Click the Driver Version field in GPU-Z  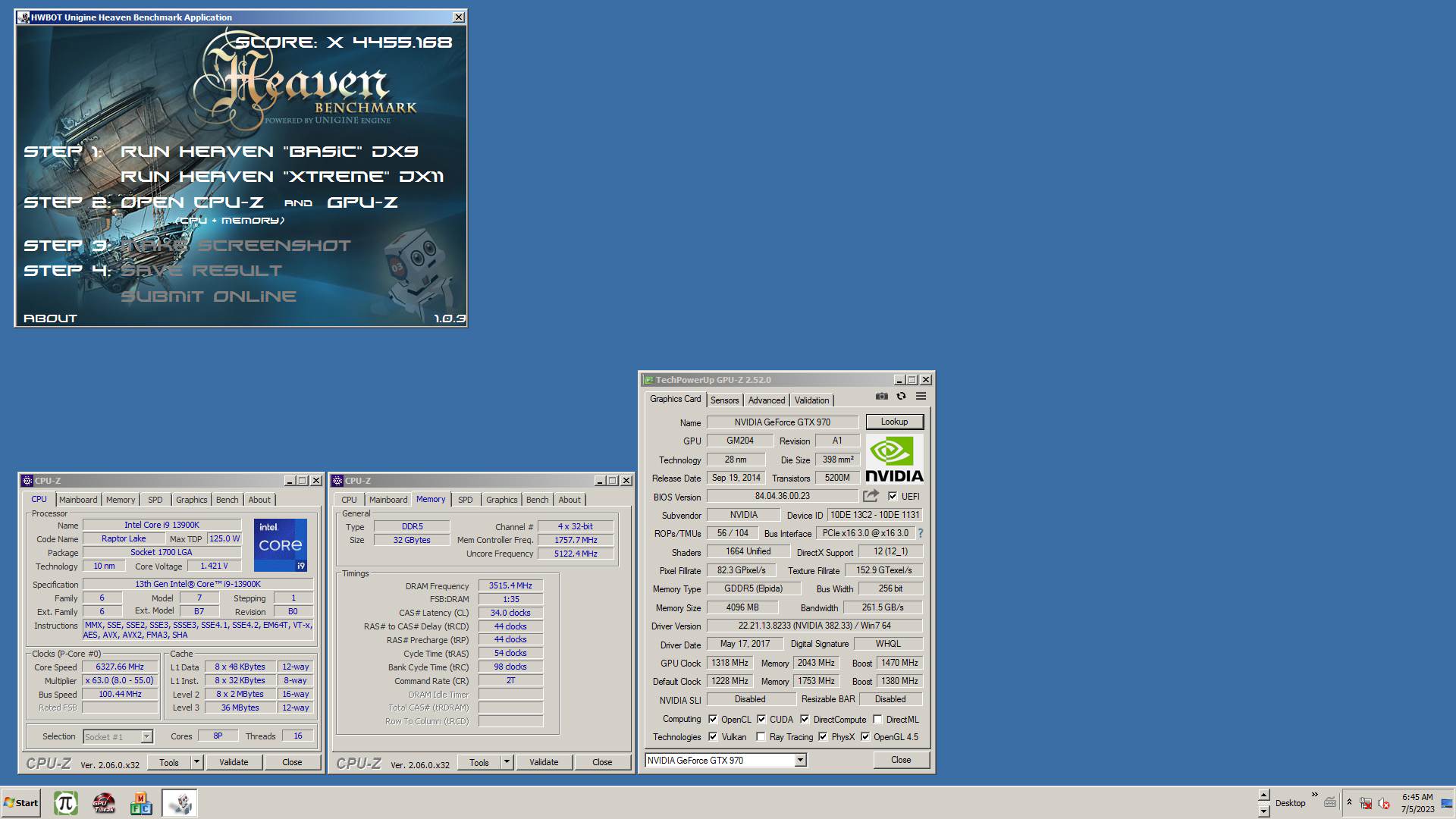coord(814,626)
